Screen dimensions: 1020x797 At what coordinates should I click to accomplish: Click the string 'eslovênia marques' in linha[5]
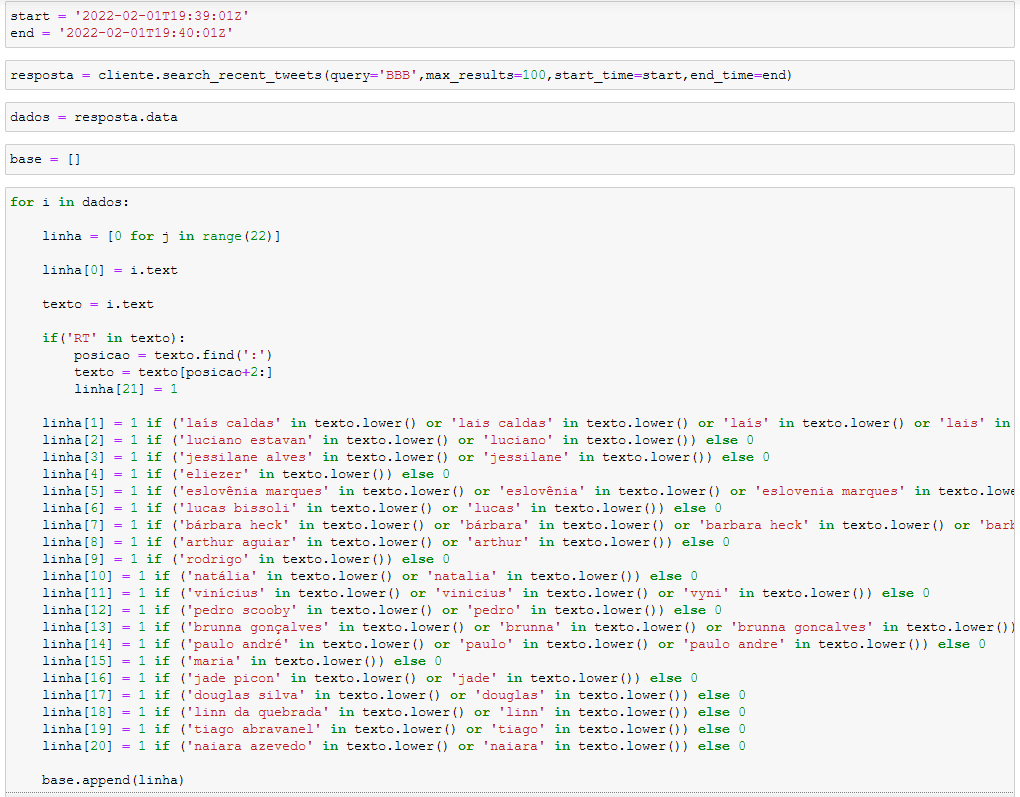click(x=254, y=491)
